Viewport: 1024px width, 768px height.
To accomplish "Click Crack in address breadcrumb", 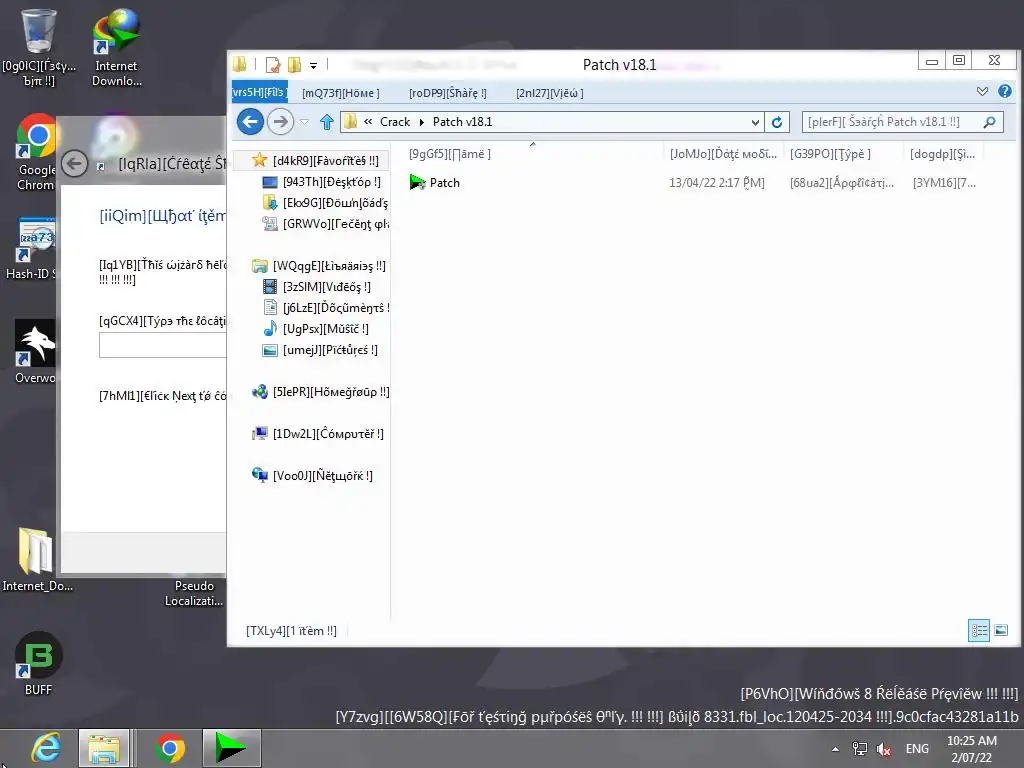I will pos(395,122).
